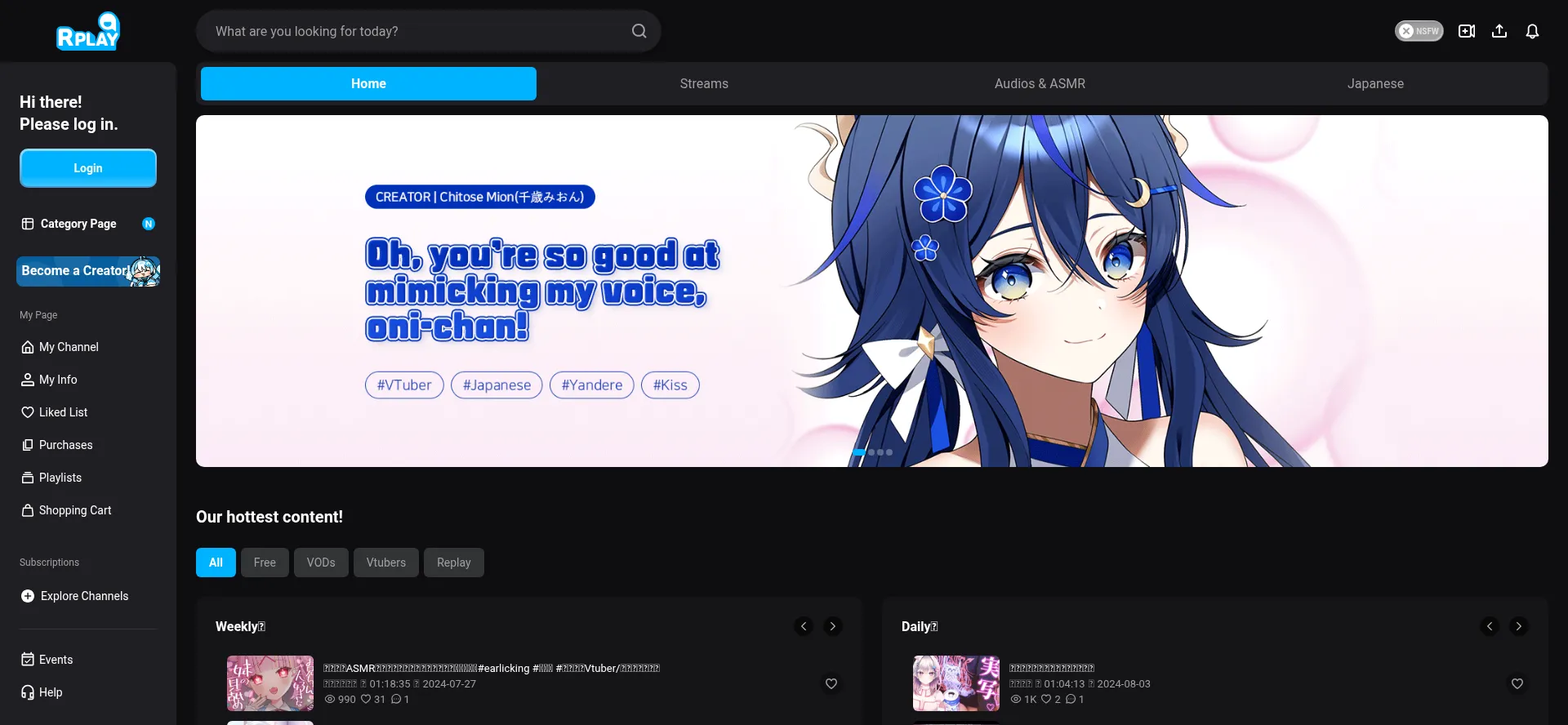Go to next Weekly page
Viewport: 1568px width, 725px height.
point(833,626)
